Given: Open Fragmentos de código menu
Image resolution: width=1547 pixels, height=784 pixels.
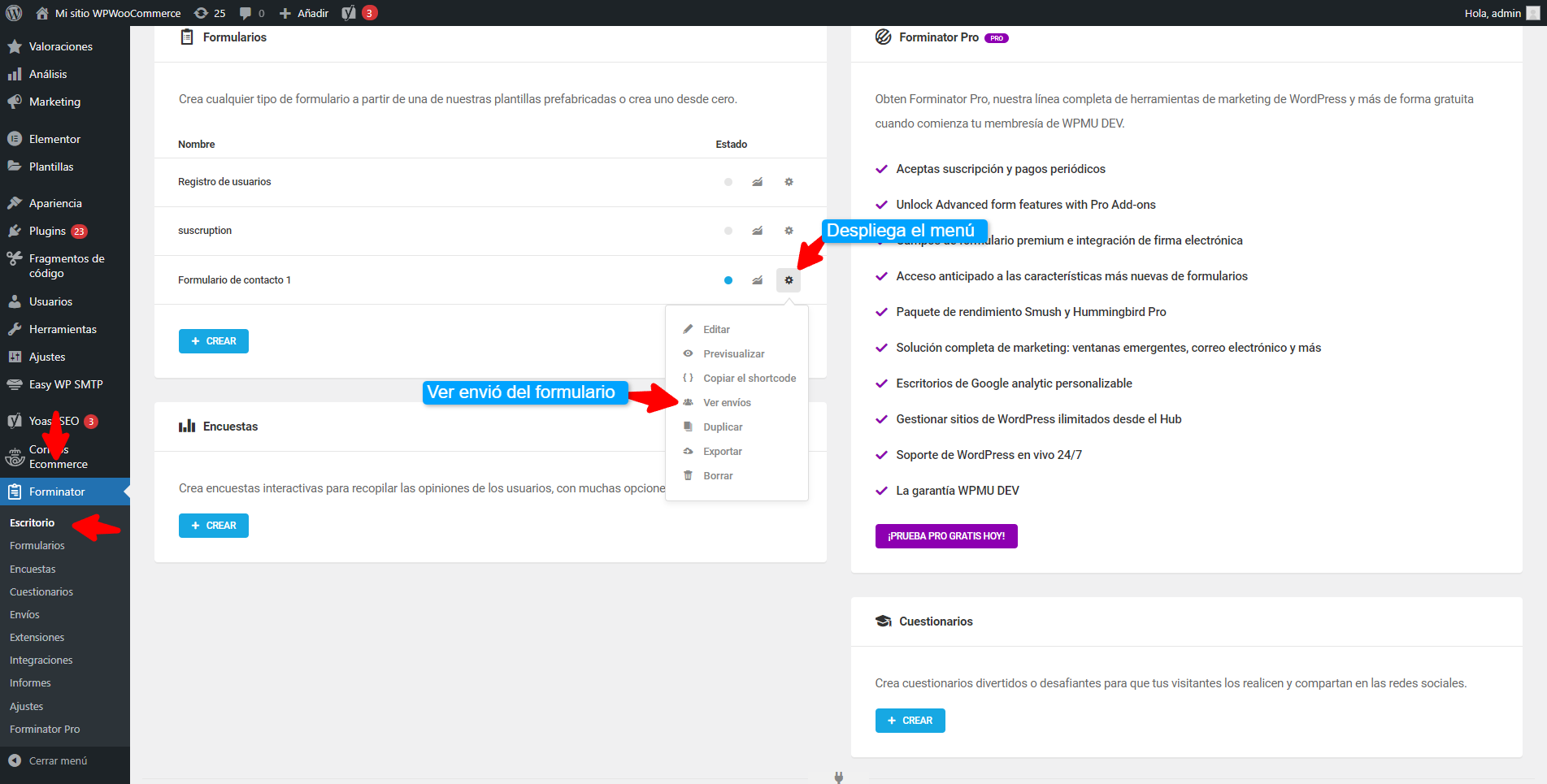Looking at the screenshot, I should [65, 266].
